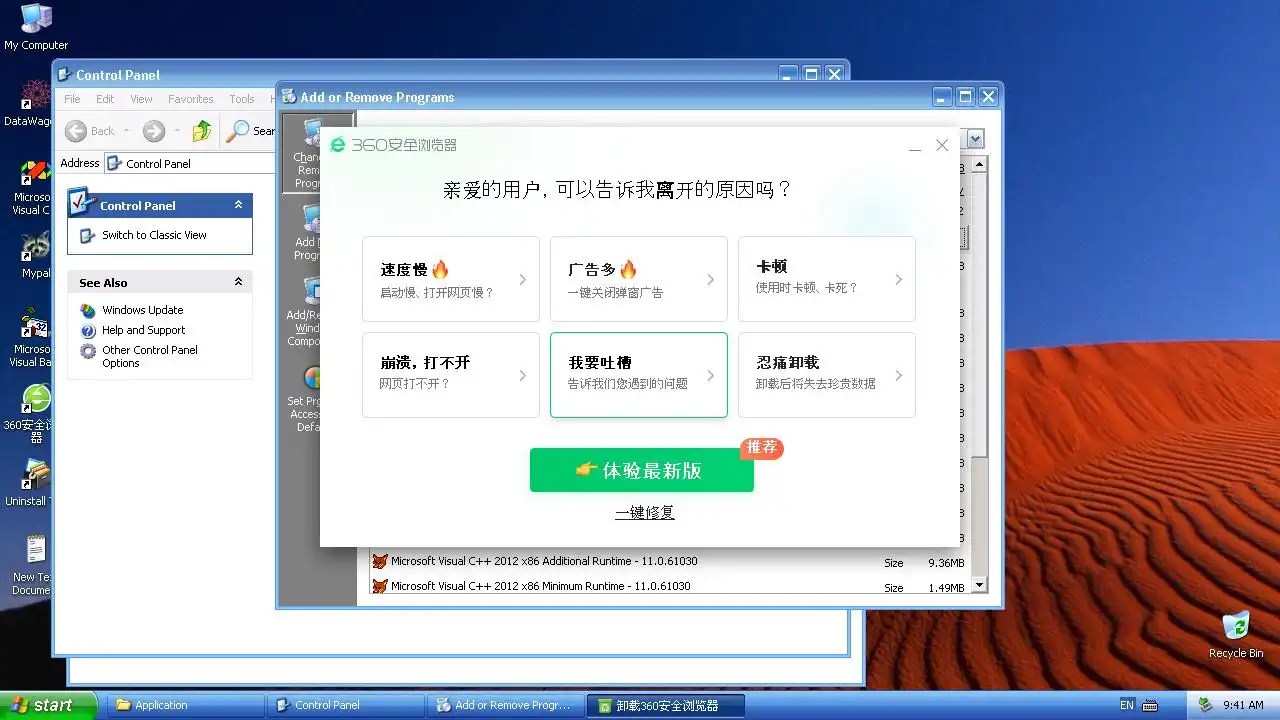Click the Up folder icon in Control Panel
The height and width of the screenshot is (720, 1280).
coord(202,131)
